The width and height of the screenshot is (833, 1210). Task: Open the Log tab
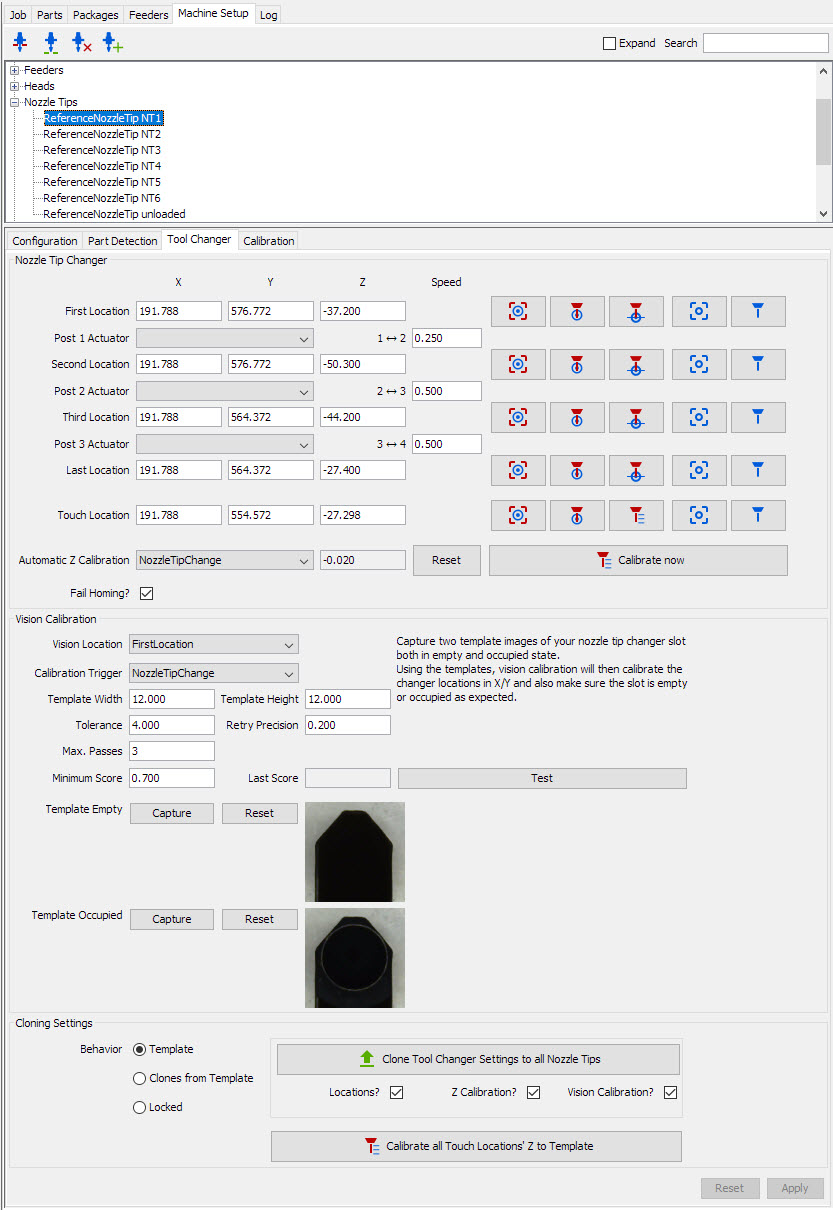(x=268, y=15)
